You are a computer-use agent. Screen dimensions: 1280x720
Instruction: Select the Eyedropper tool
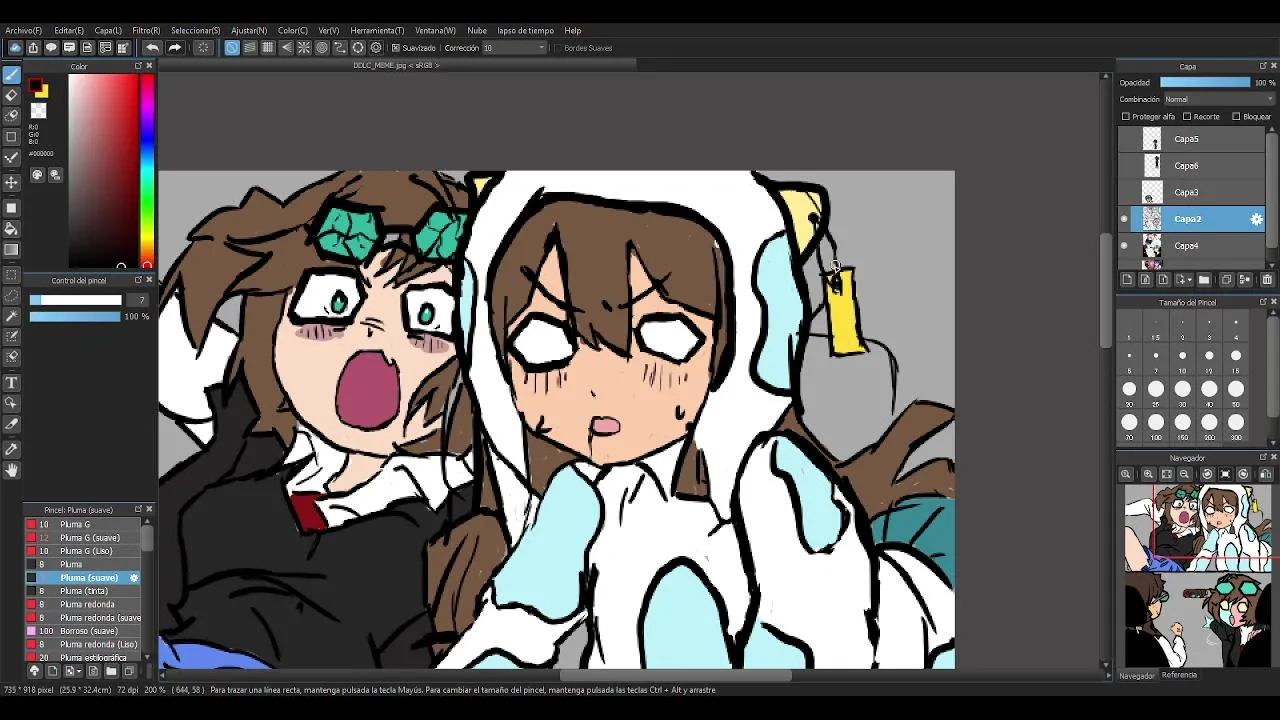pos(12,450)
